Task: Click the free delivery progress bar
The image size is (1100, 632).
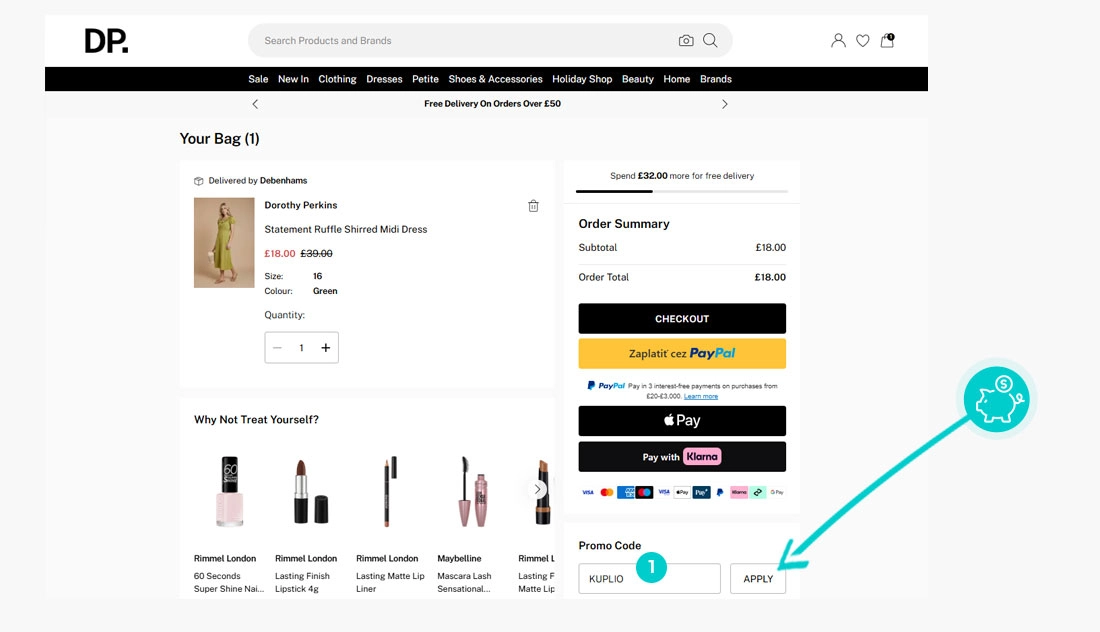Action: tap(682, 191)
